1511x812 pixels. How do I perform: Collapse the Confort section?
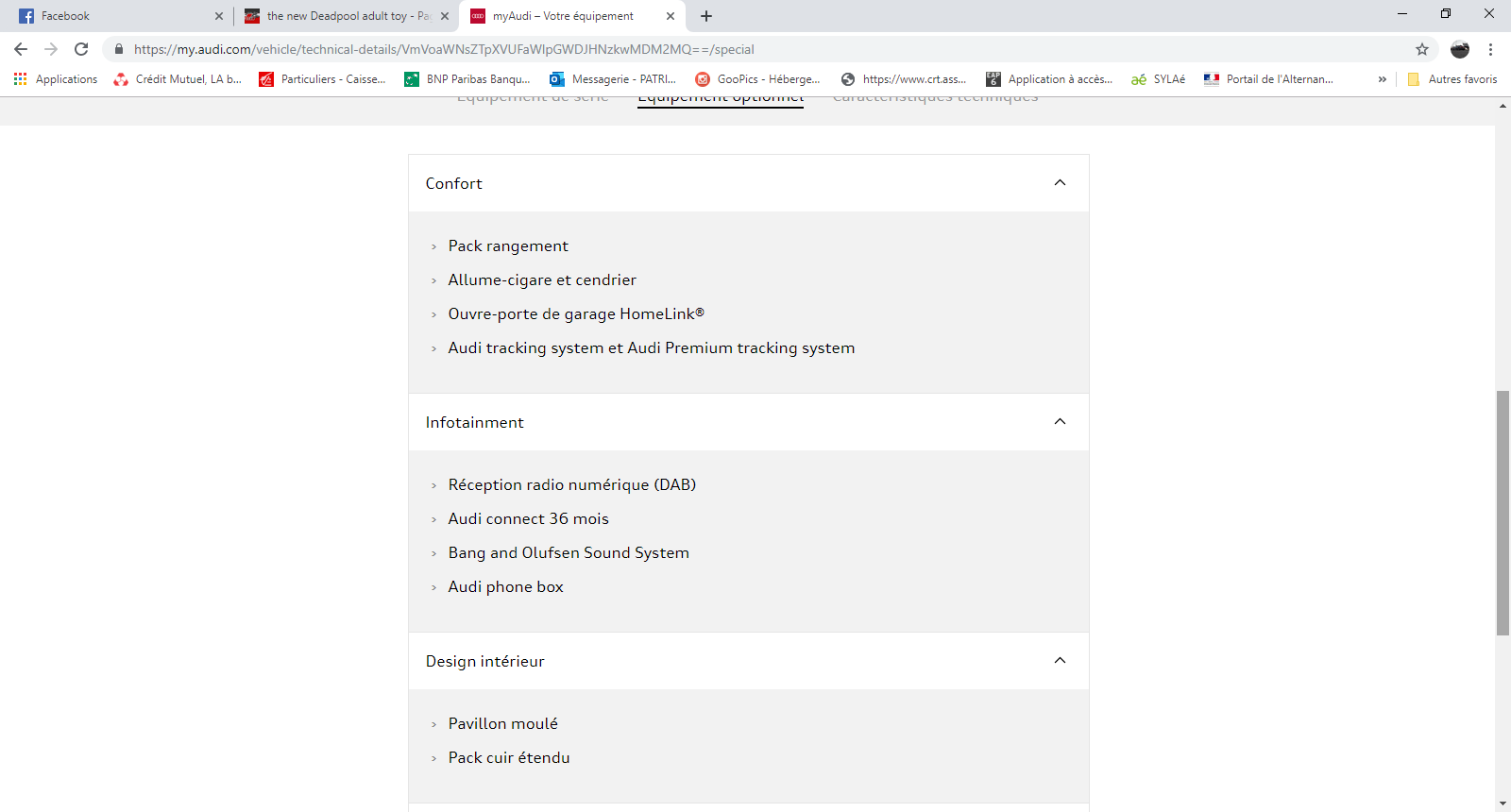tap(1060, 183)
